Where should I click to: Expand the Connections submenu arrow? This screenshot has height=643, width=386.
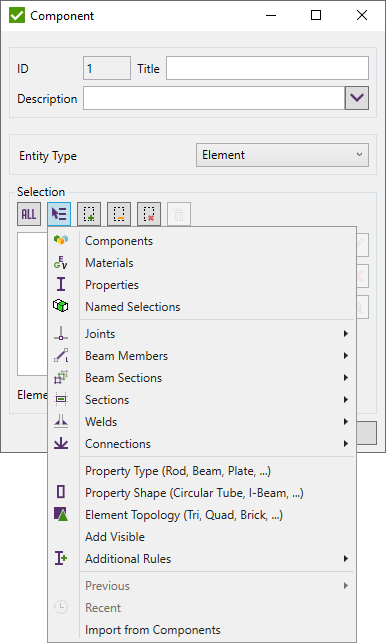(346, 444)
